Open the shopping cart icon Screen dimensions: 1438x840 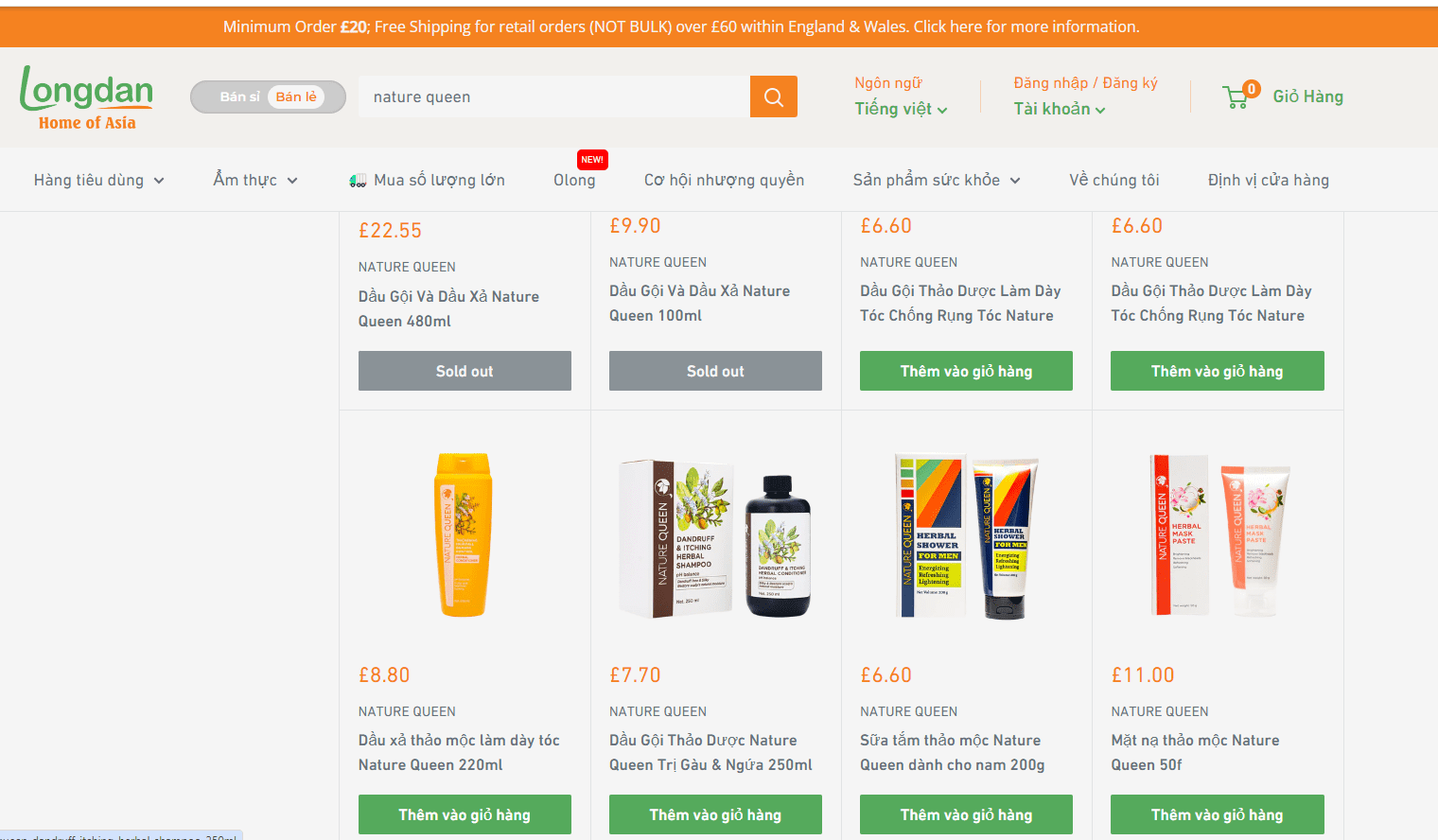pyautogui.click(x=1237, y=96)
